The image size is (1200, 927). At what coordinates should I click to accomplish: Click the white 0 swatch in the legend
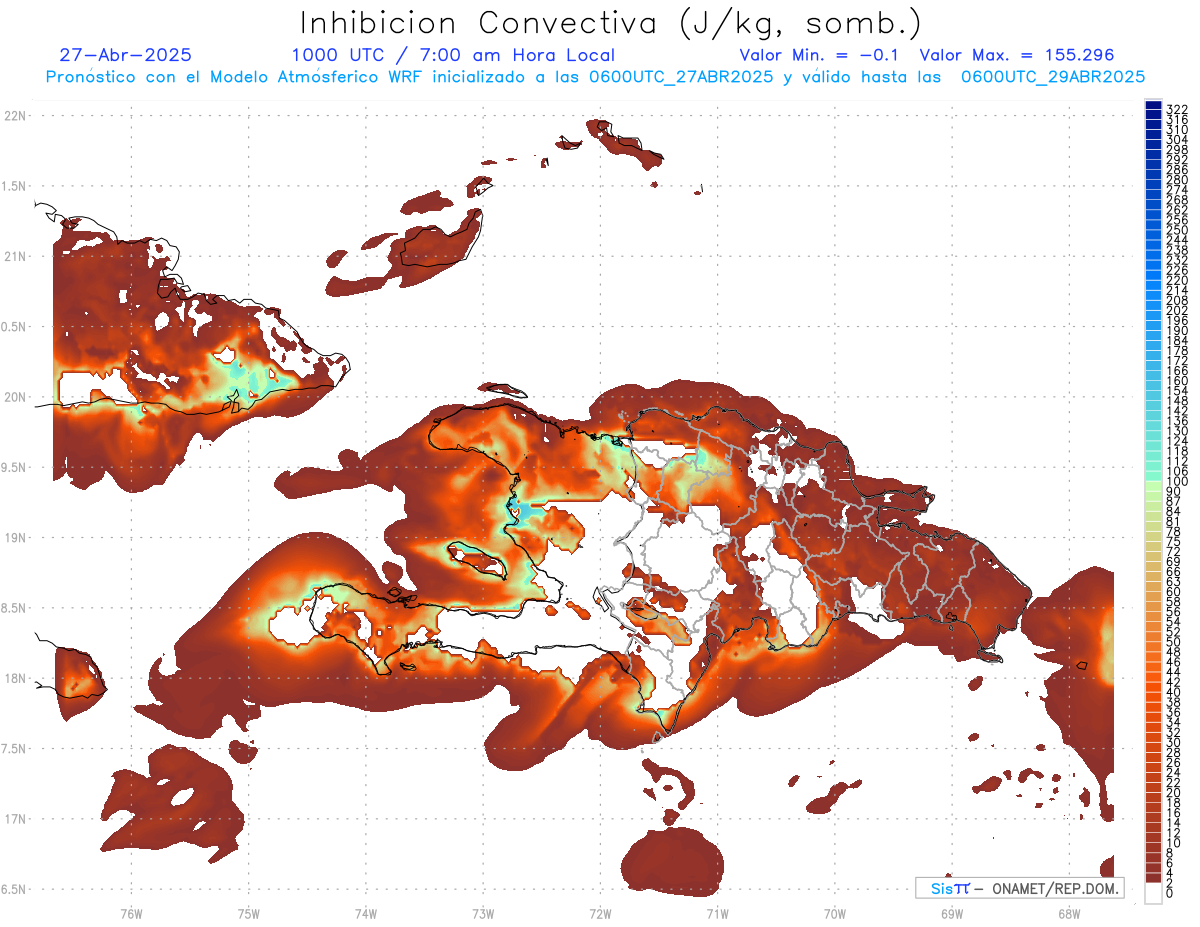[1153, 893]
